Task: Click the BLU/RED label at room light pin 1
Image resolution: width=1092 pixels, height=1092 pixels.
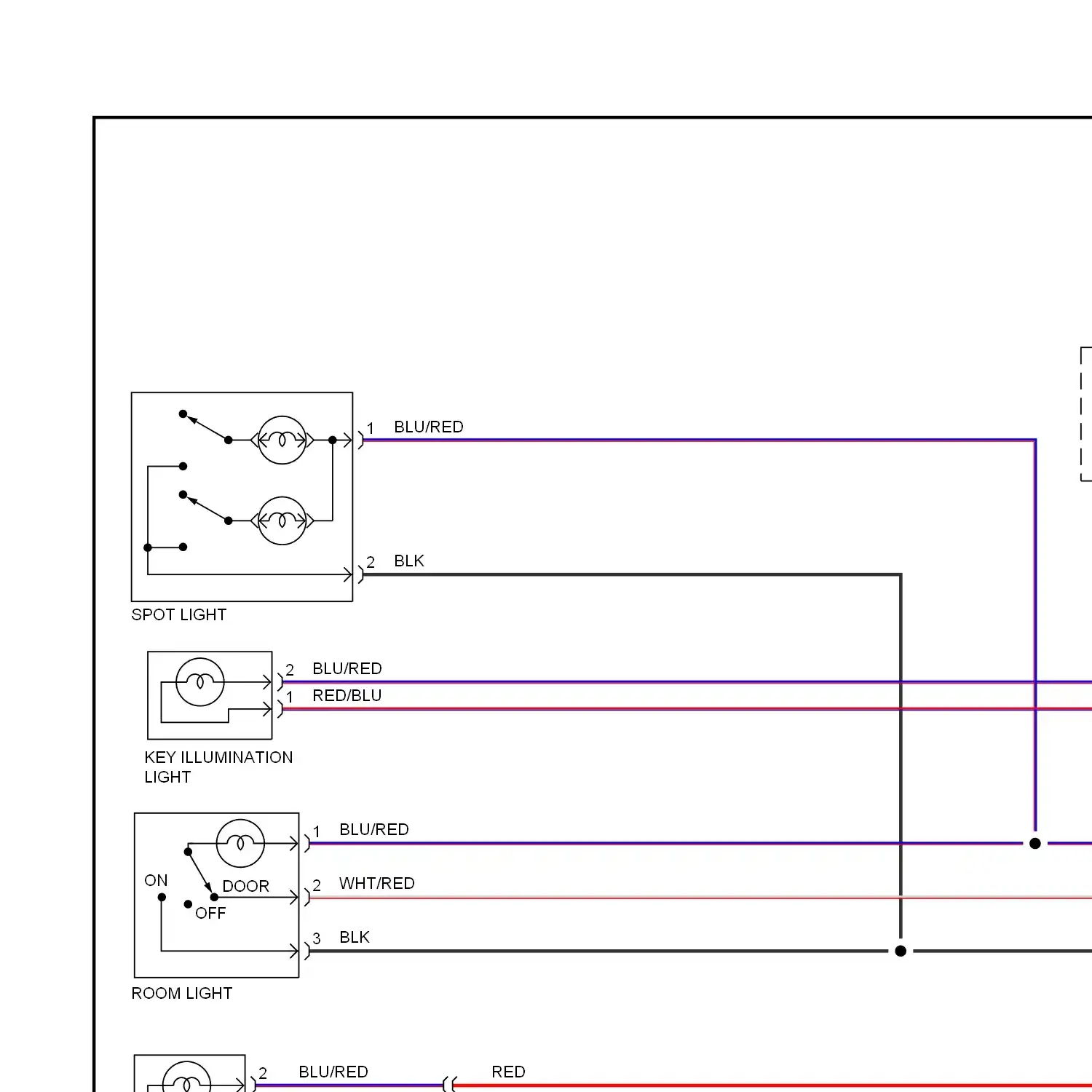Action: pyautogui.click(x=374, y=829)
